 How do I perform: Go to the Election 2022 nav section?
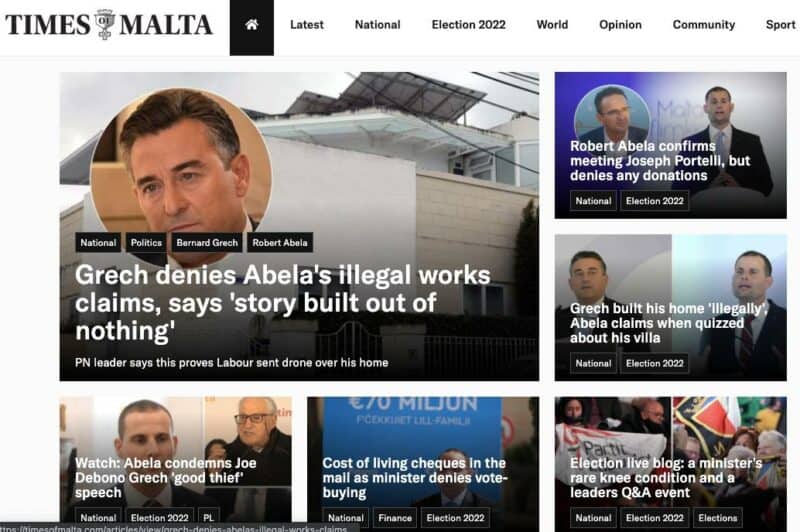pyautogui.click(x=468, y=24)
